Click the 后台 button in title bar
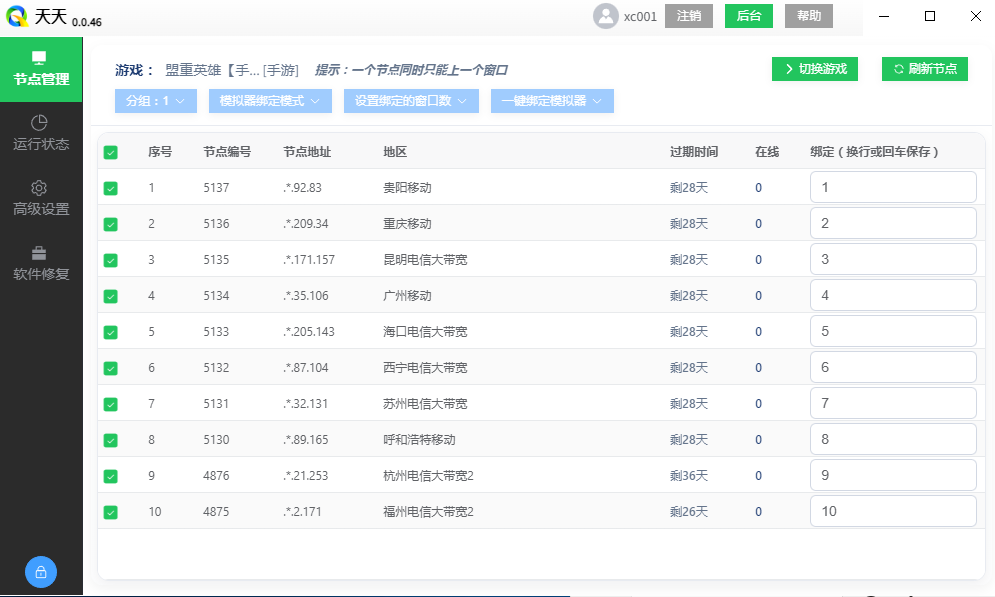Screen dimensions: 995x597 tap(748, 16)
